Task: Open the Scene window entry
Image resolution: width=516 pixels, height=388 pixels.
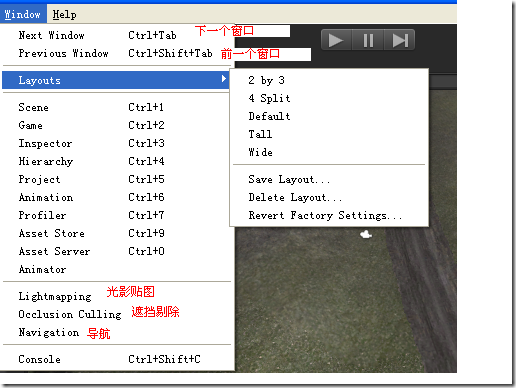Action: 117,107
